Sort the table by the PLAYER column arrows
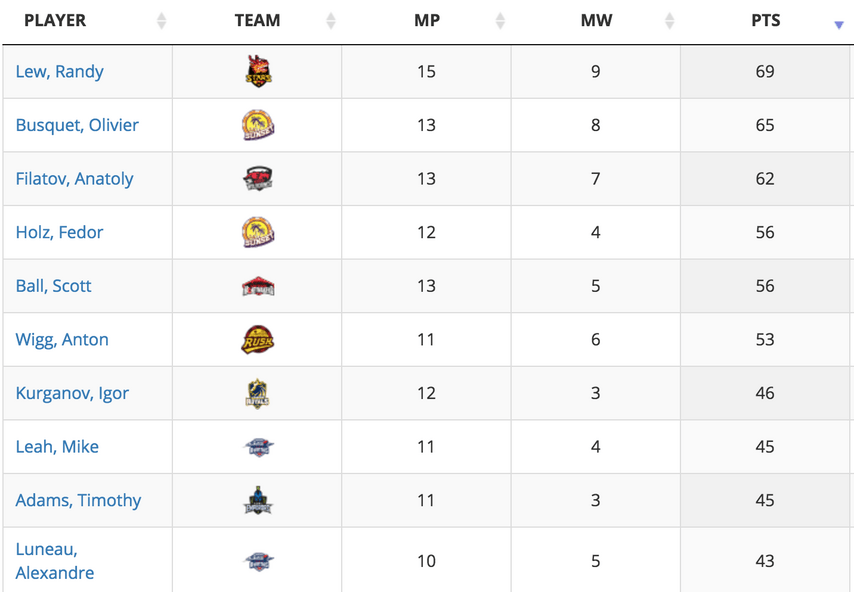854x592 pixels. 161,21
